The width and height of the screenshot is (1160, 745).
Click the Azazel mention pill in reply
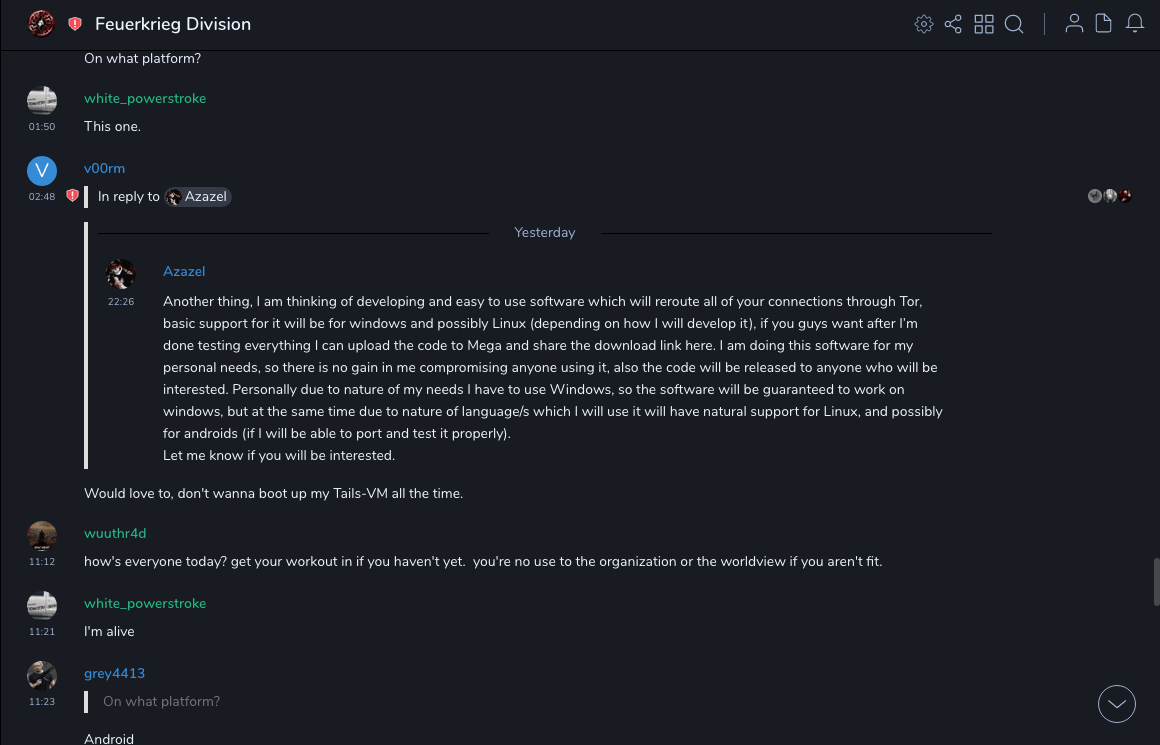[198, 197]
